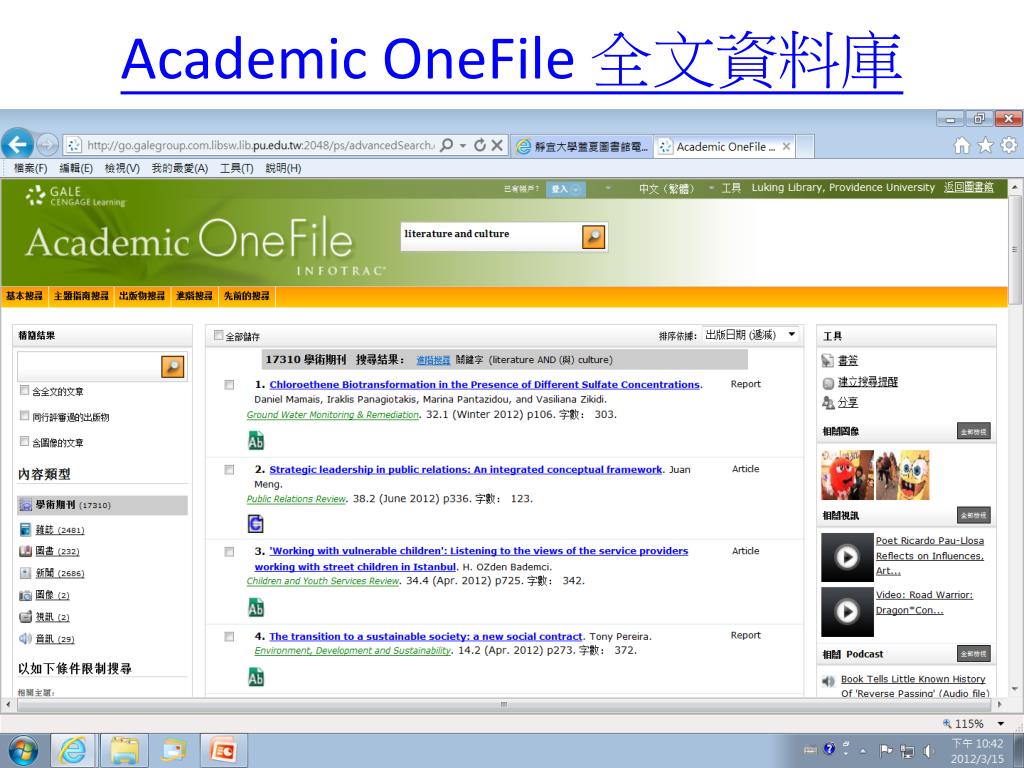Open the 檢視(V) menu
The width and height of the screenshot is (1024, 768).
[x=122, y=168]
